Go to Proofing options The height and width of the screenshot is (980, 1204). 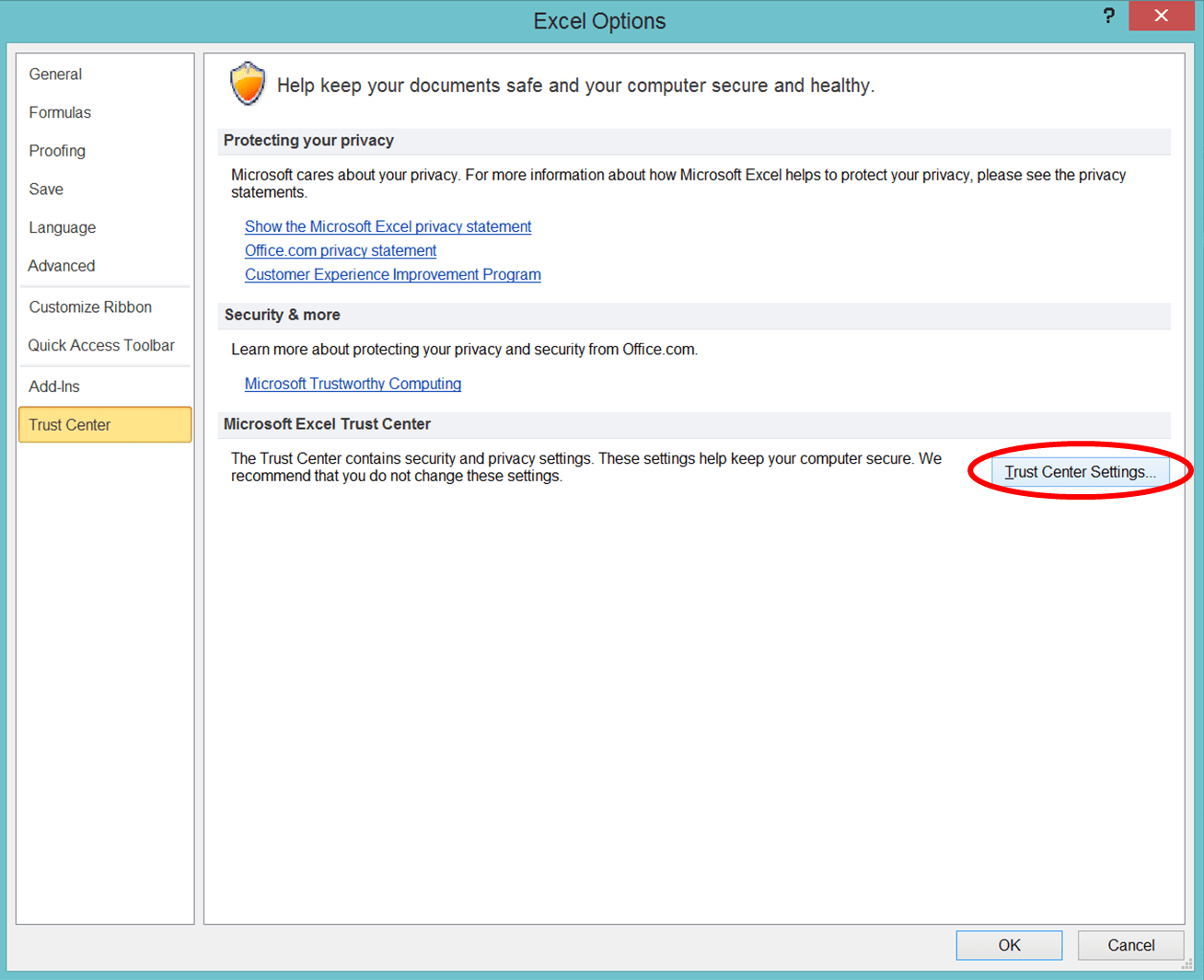105,151
